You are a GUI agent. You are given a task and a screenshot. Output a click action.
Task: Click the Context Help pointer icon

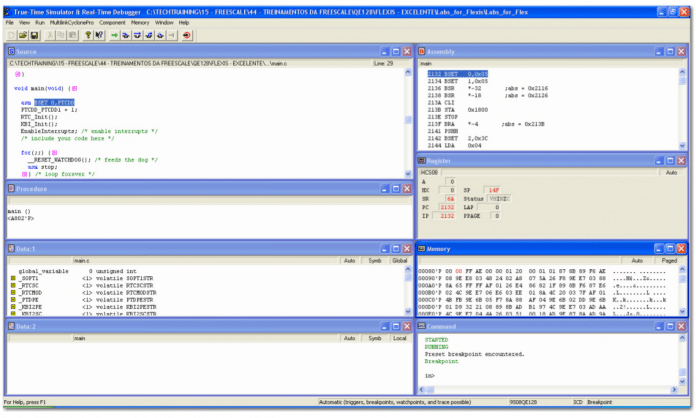pyautogui.click(x=98, y=34)
